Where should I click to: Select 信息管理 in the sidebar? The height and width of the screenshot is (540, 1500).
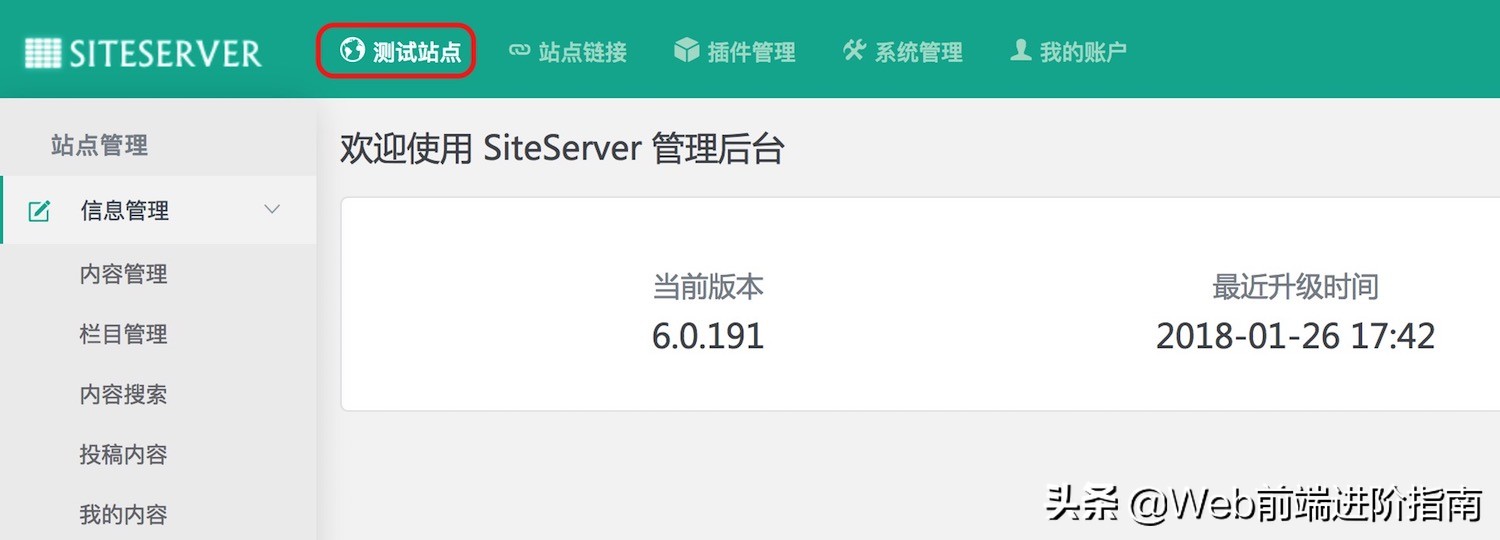(158, 210)
